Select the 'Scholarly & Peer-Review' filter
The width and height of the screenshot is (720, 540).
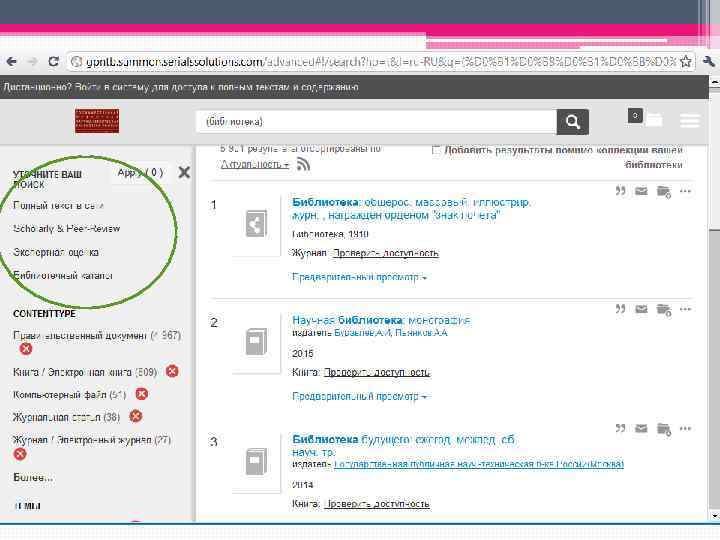coord(67,228)
